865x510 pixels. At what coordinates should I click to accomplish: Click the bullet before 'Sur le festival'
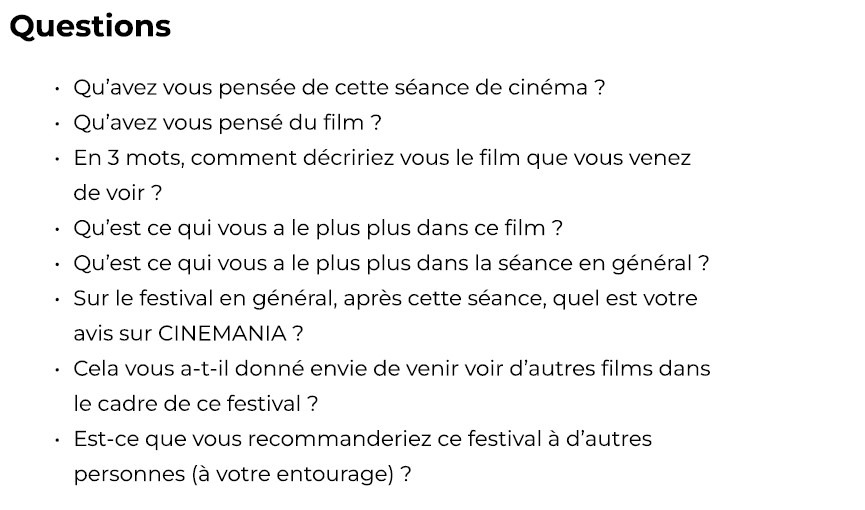(x=58, y=300)
